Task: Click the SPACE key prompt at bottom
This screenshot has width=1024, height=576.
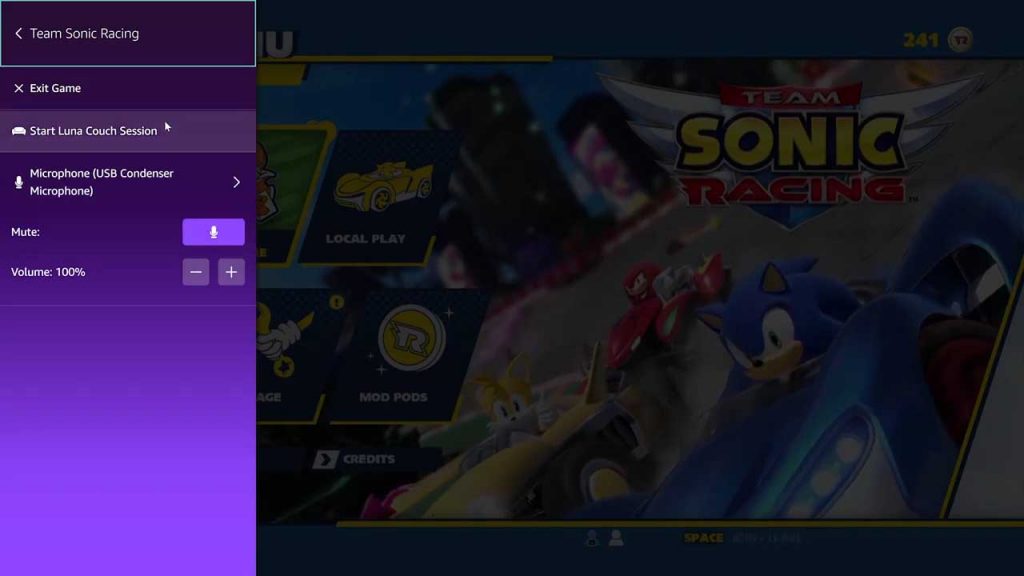Action: coord(703,538)
